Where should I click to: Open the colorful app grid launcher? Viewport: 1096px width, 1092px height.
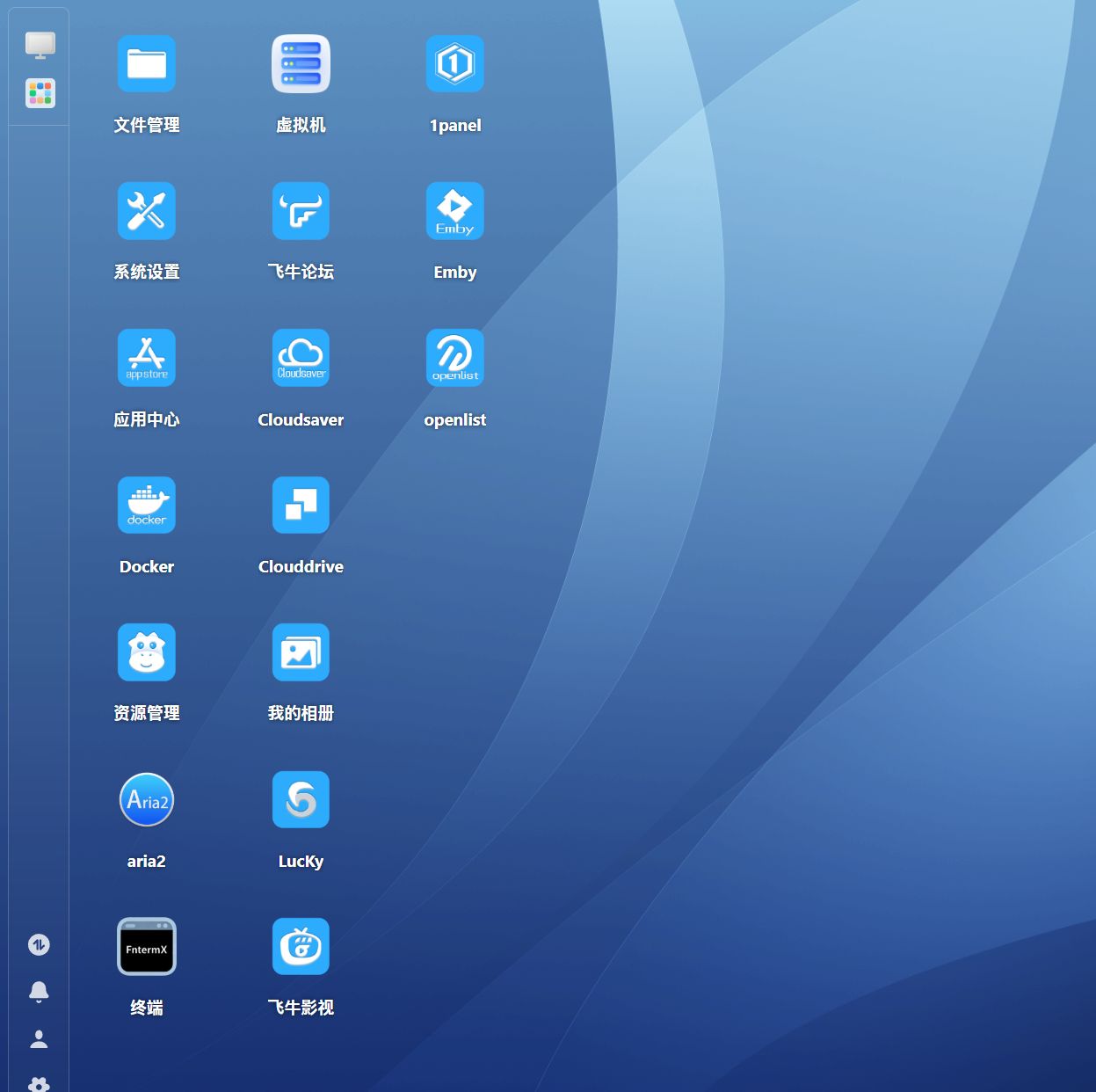coord(40,93)
